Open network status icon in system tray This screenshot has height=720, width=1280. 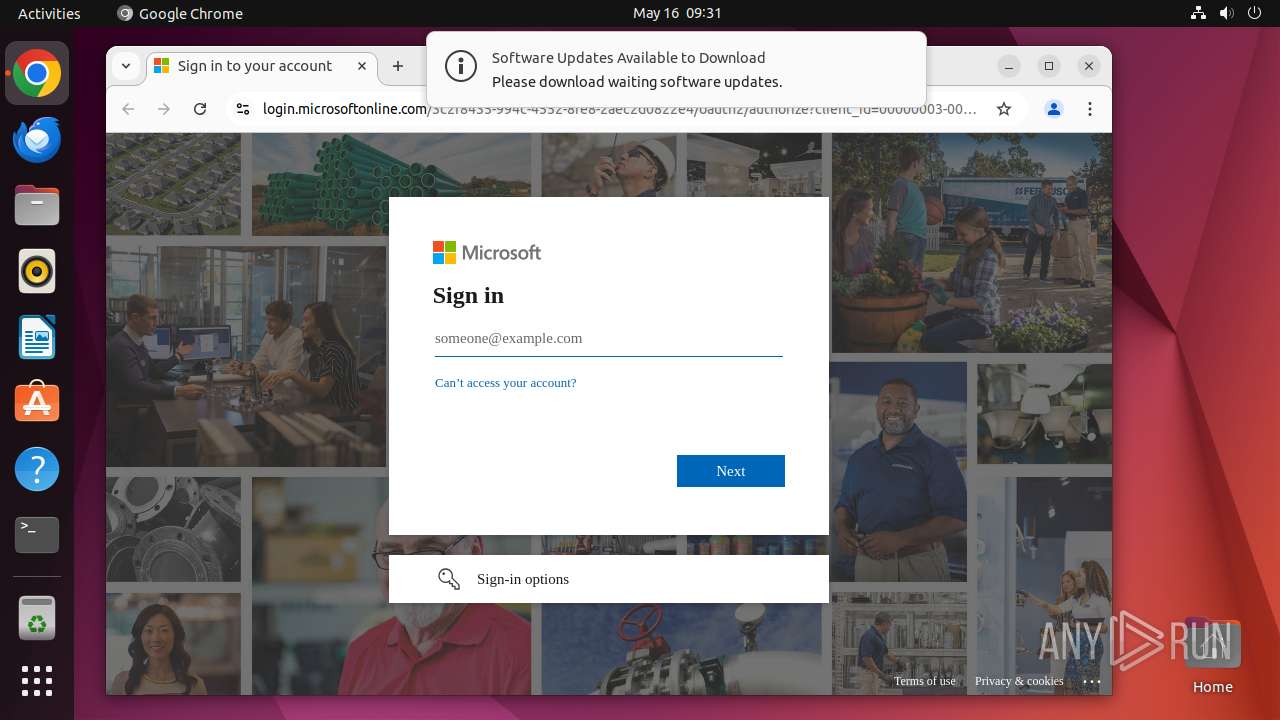coord(1198,13)
